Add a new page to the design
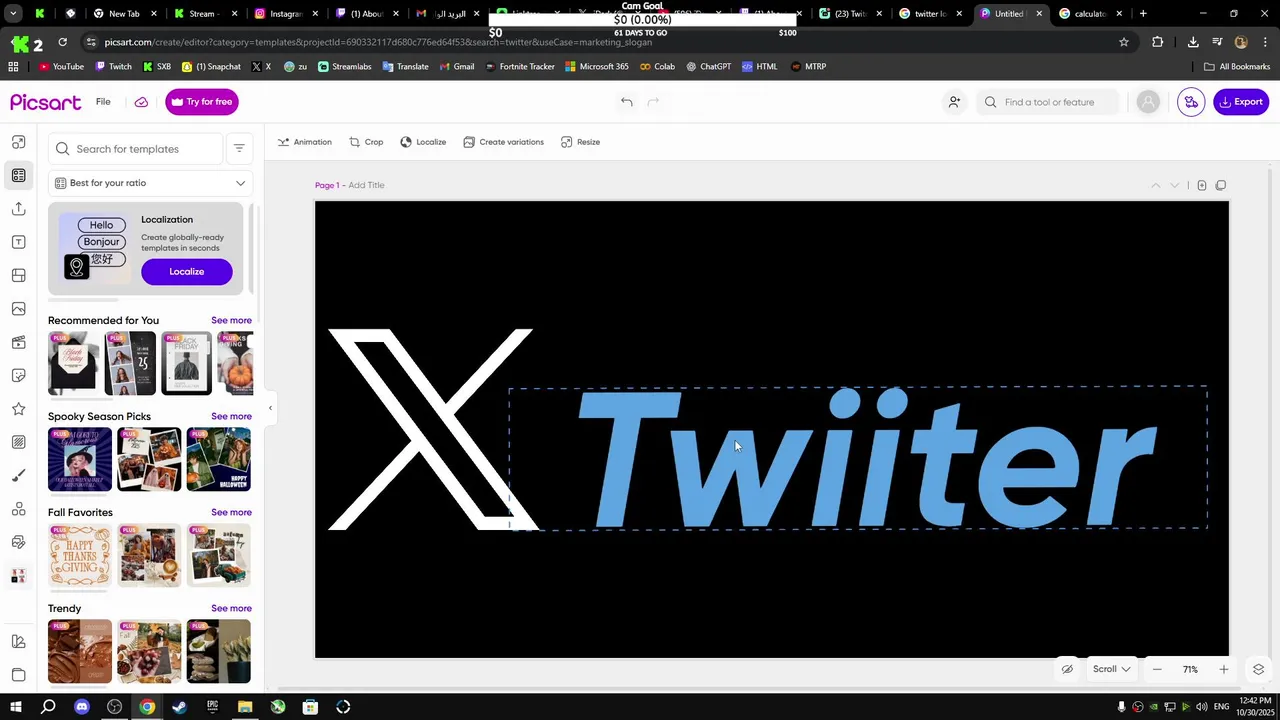Screen dimensions: 1280x720 tap(1201, 185)
